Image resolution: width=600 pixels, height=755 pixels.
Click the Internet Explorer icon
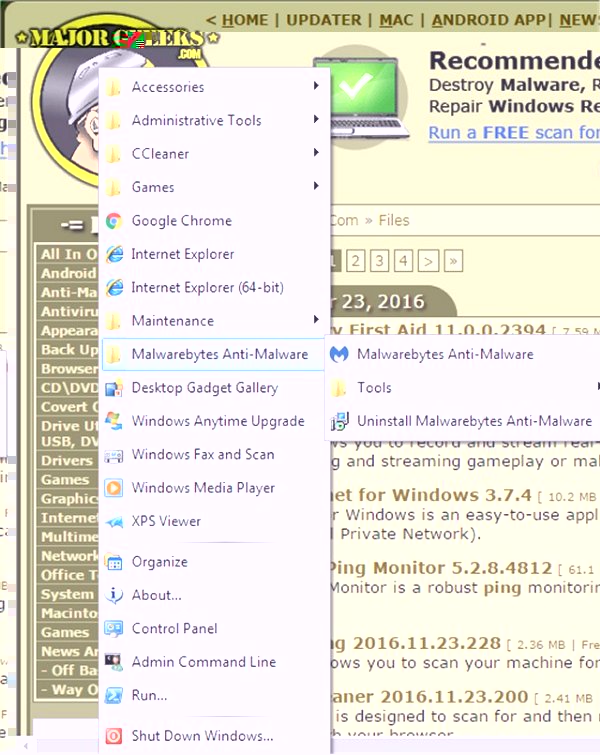pyautogui.click(x=114, y=254)
